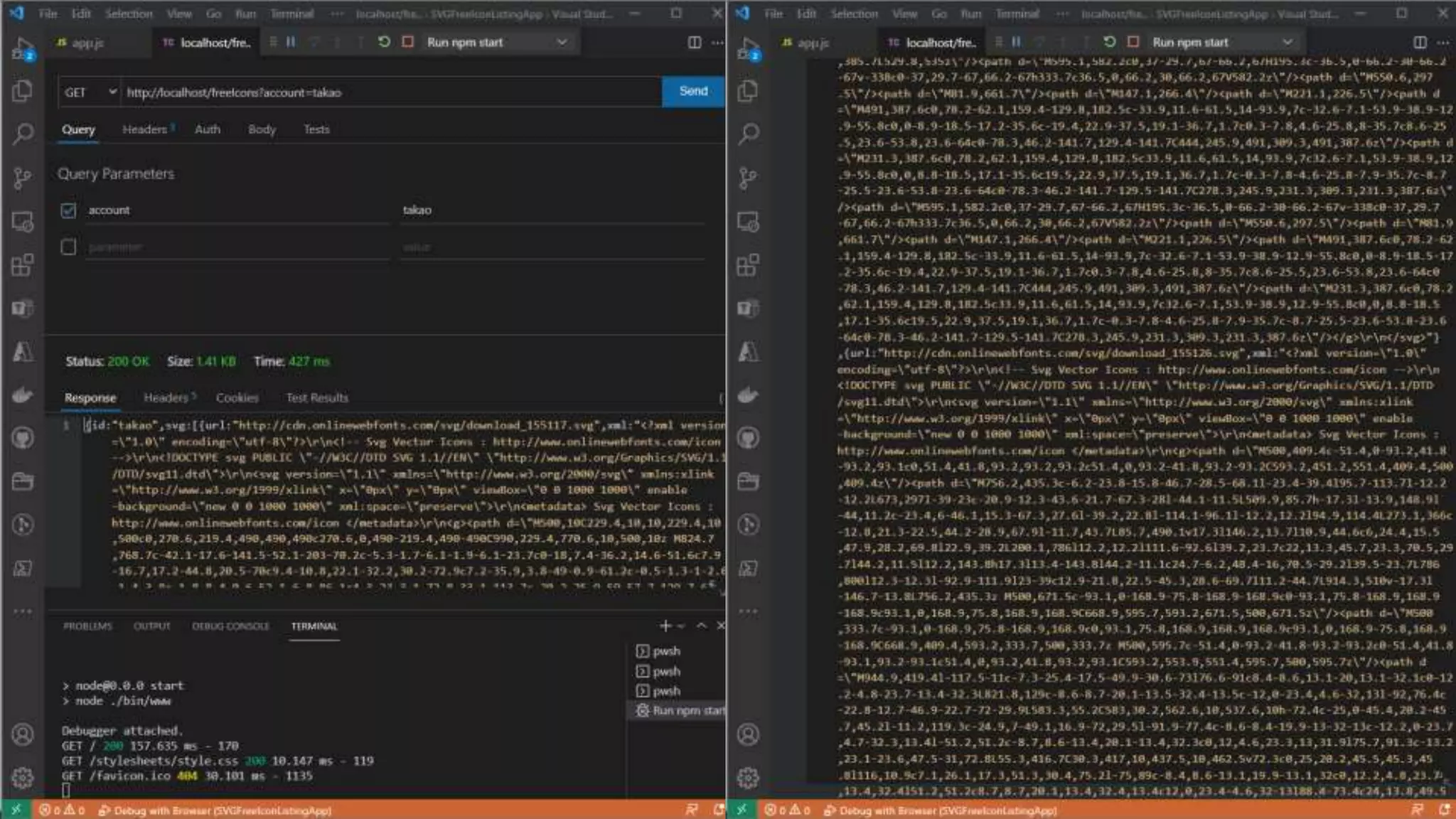Open Accounts icon in right window
Image resolution: width=1456 pixels, height=819 pixels.
point(748,734)
